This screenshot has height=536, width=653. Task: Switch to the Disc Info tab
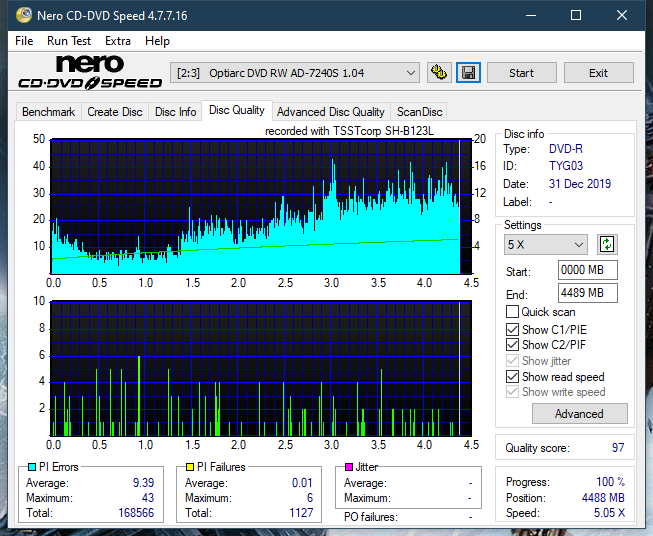click(x=175, y=112)
